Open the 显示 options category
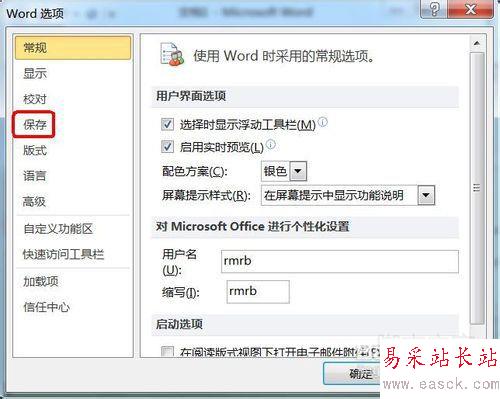The width and height of the screenshot is (500, 399). pos(35,73)
